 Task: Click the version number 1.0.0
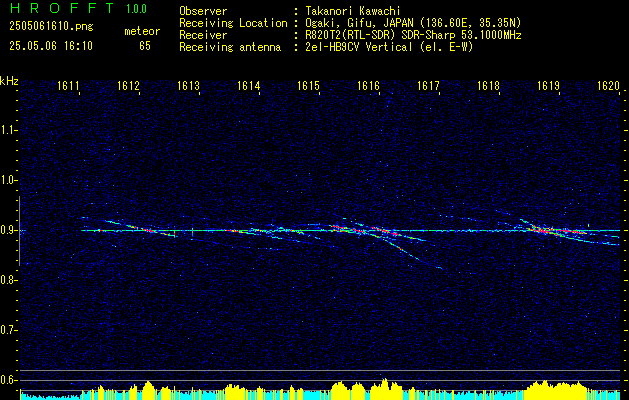tap(136, 8)
